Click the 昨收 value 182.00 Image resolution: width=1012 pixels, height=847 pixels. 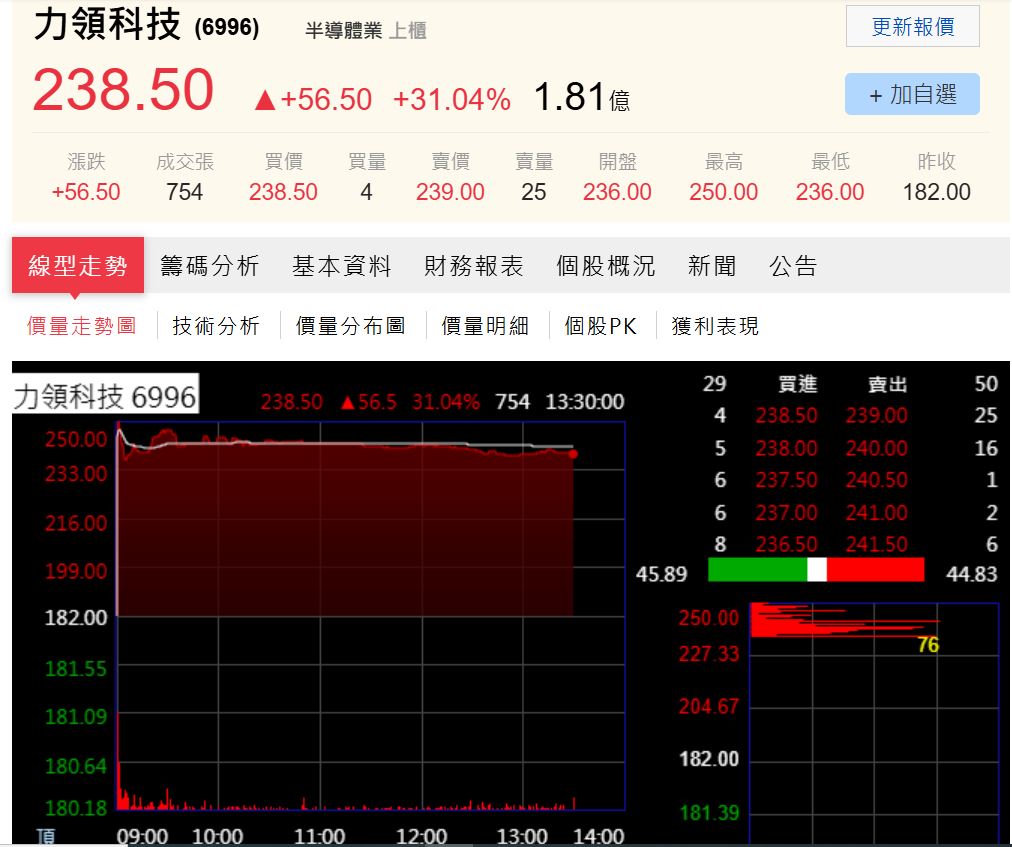(x=936, y=192)
